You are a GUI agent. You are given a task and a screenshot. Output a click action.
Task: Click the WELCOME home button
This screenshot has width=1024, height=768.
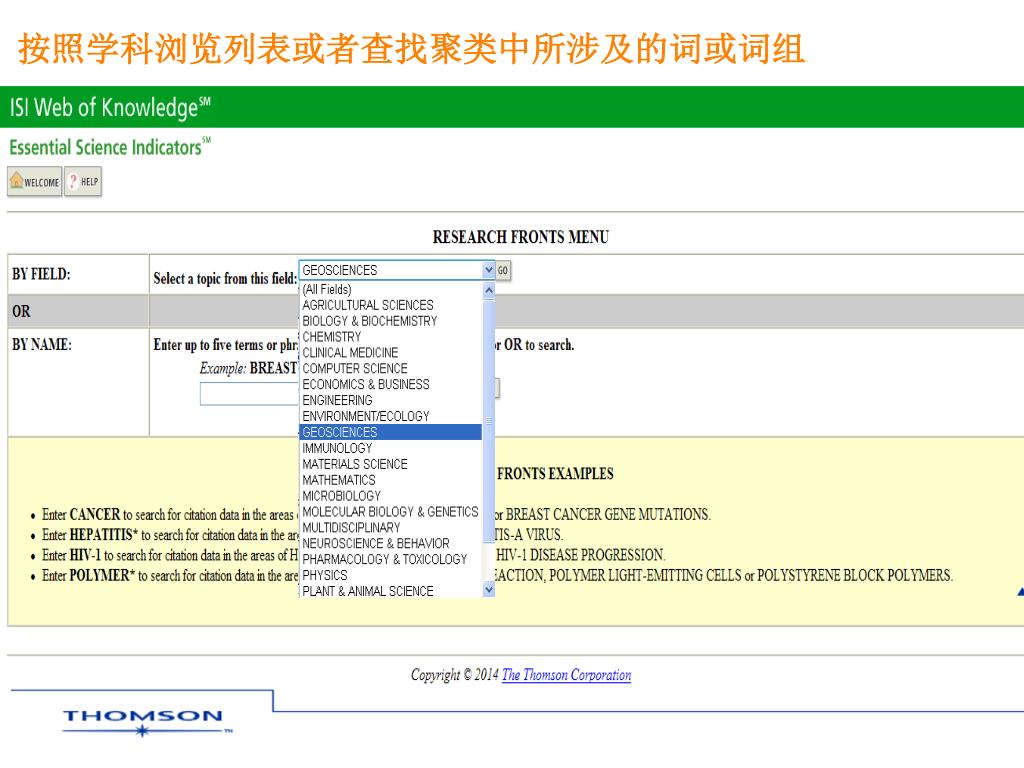(35, 182)
